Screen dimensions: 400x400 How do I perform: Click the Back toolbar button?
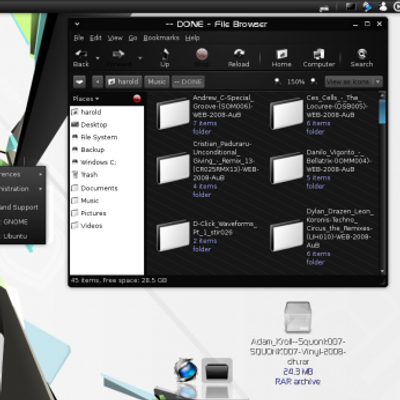click(x=81, y=58)
